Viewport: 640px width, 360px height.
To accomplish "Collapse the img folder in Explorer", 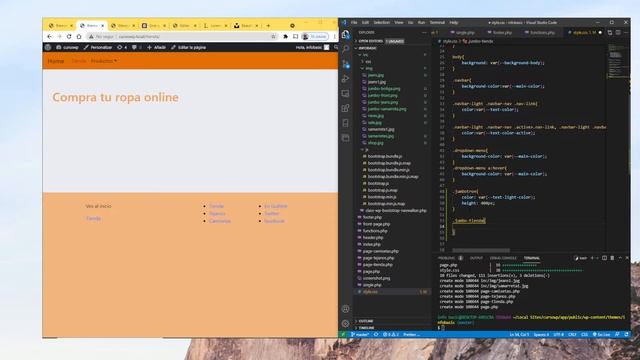I will (x=368, y=68).
